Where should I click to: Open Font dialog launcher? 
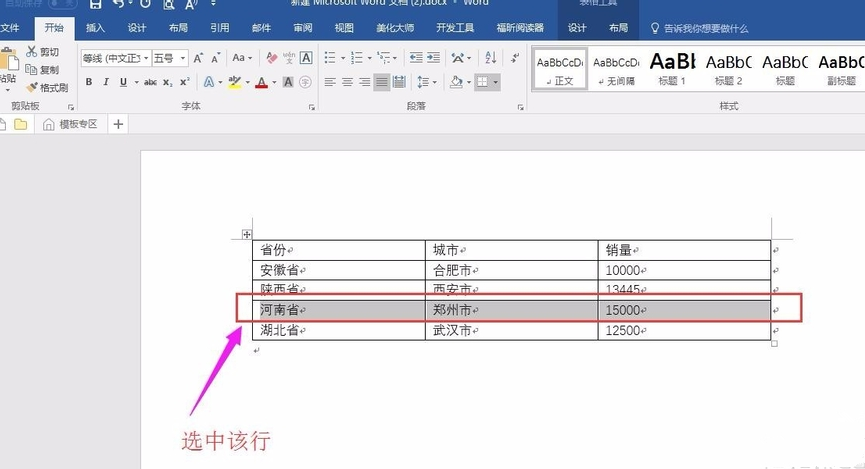click(312, 107)
